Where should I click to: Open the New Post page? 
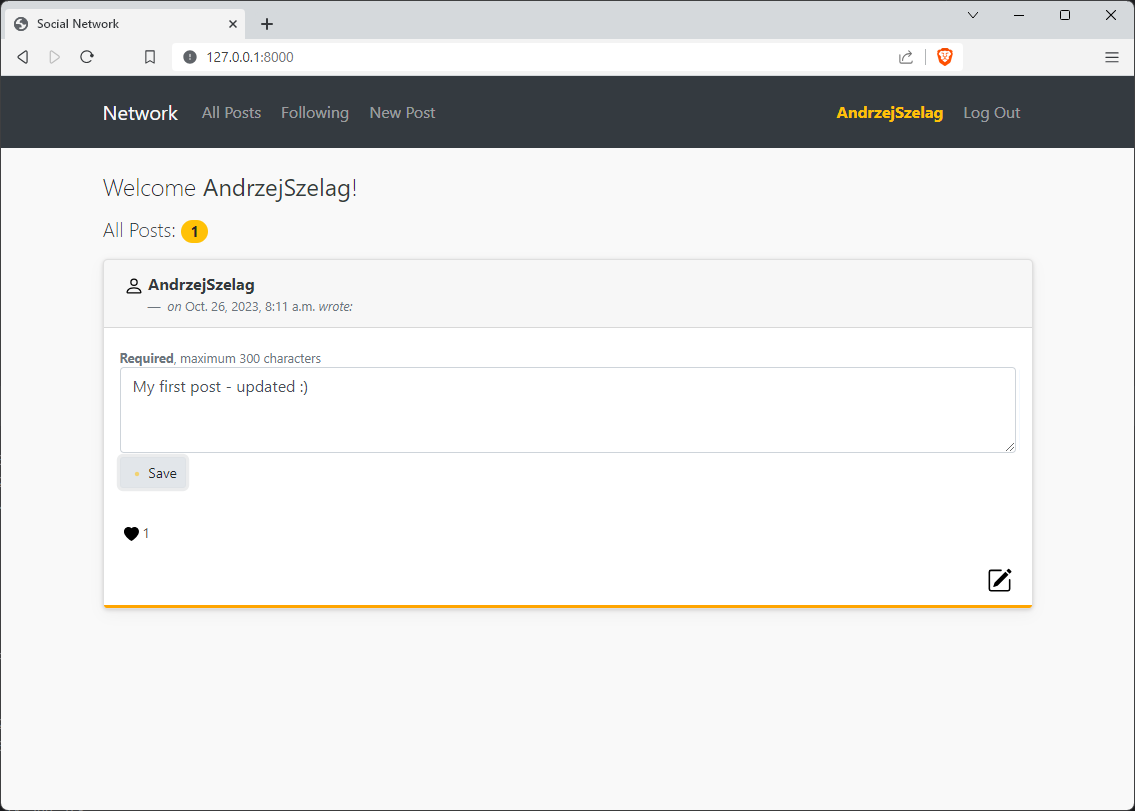pyautogui.click(x=402, y=113)
